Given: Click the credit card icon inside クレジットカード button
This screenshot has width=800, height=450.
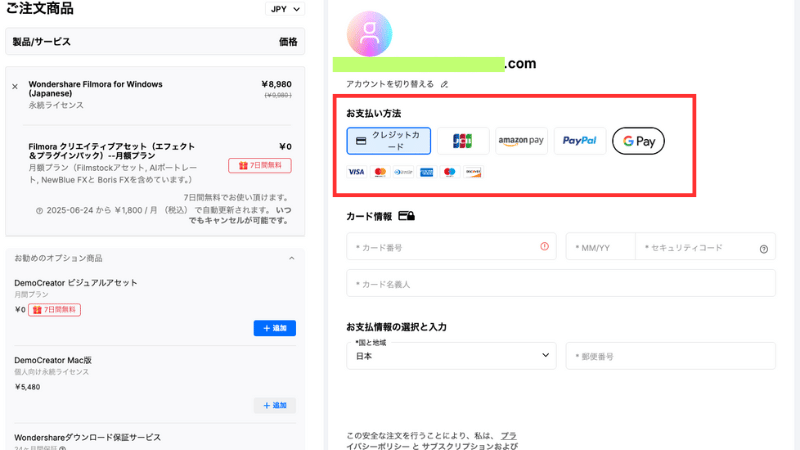Looking at the screenshot, I should pos(361,141).
